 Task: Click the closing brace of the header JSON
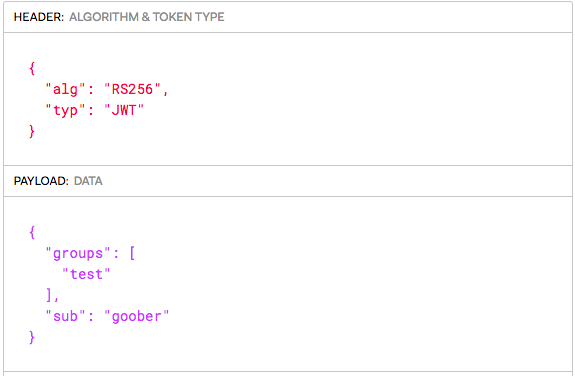click(32, 131)
